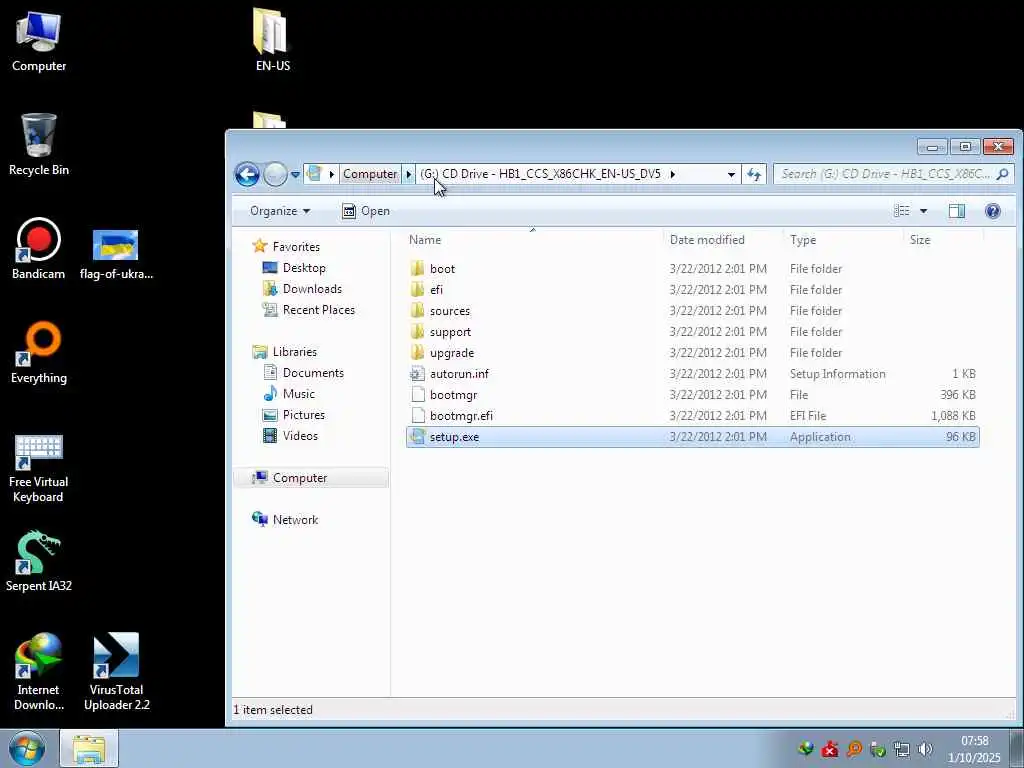Launch the VirusTotal Uploader 2.2 shortcut
The image size is (1024, 768).
pos(116,671)
